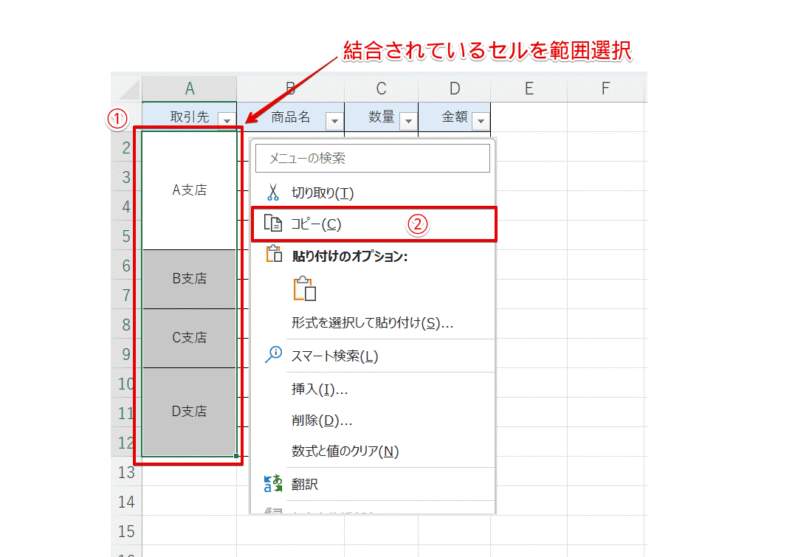Select row 9 header
The width and height of the screenshot is (812, 557).
(x=126, y=354)
